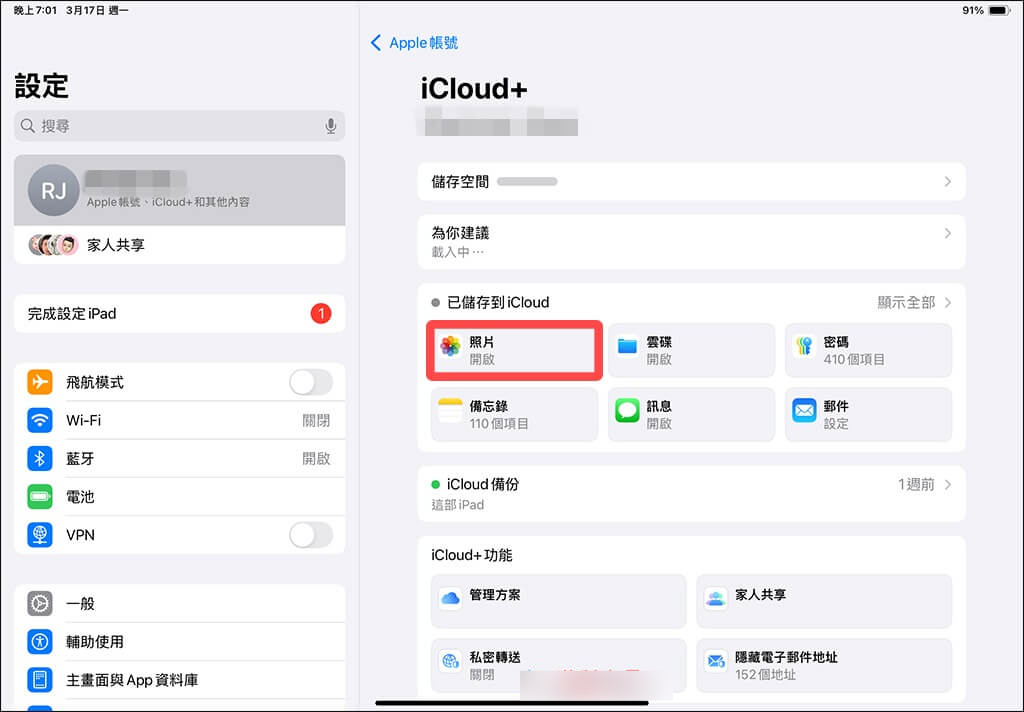This screenshot has height=712, width=1024.
Task: Tap the iCloud+ page title
Action: [x=473, y=89]
